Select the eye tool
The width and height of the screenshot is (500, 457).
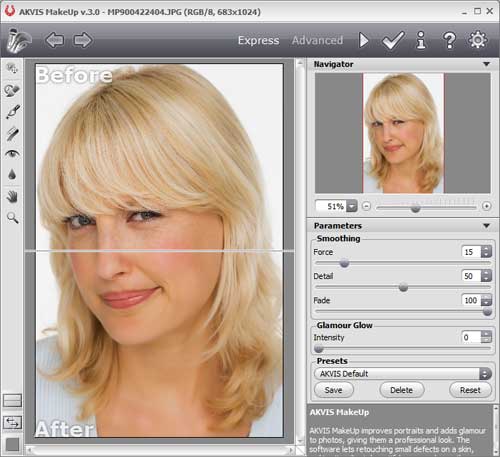pyautogui.click(x=12, y=154)
